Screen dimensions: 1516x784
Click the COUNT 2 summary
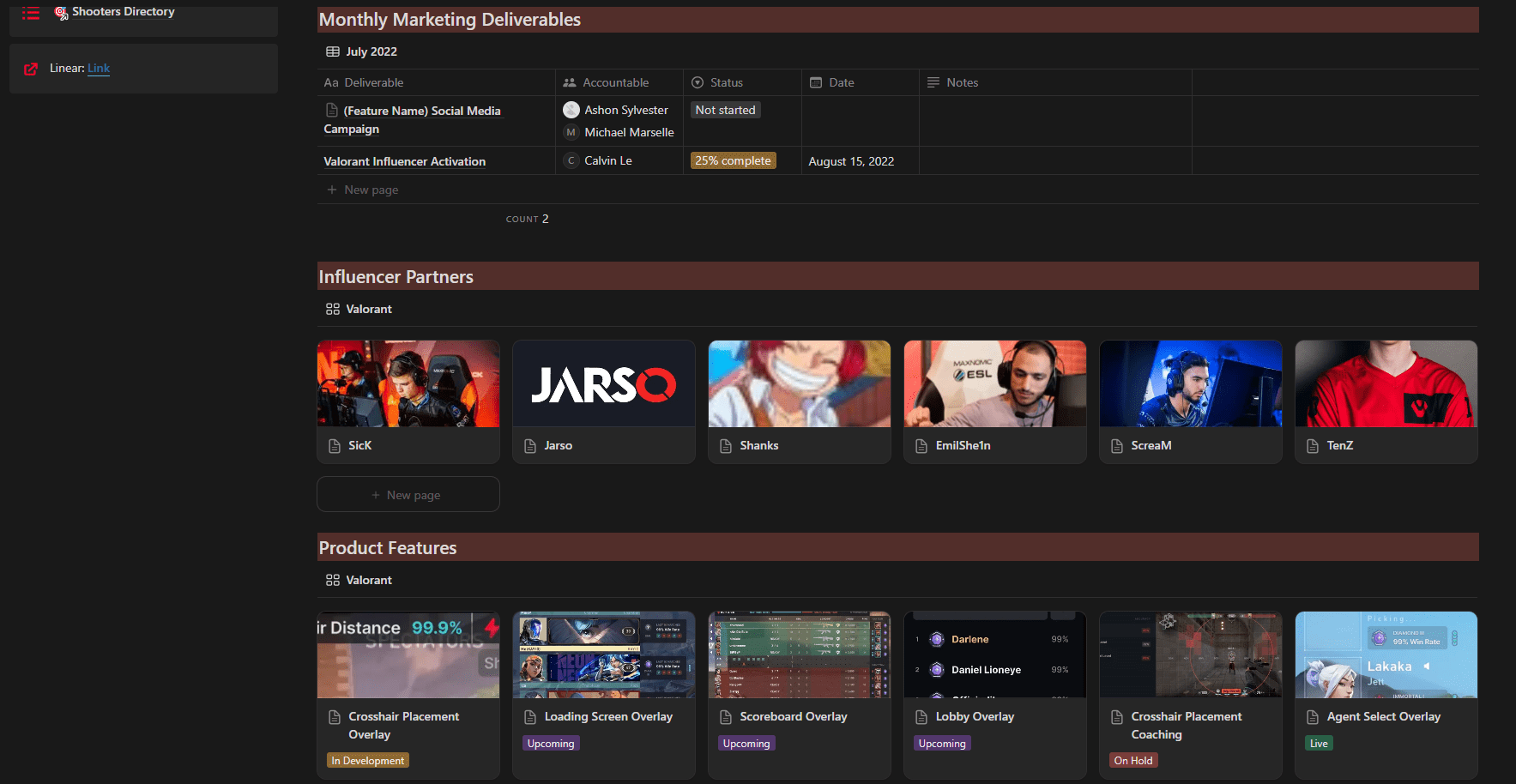(527, 219)
